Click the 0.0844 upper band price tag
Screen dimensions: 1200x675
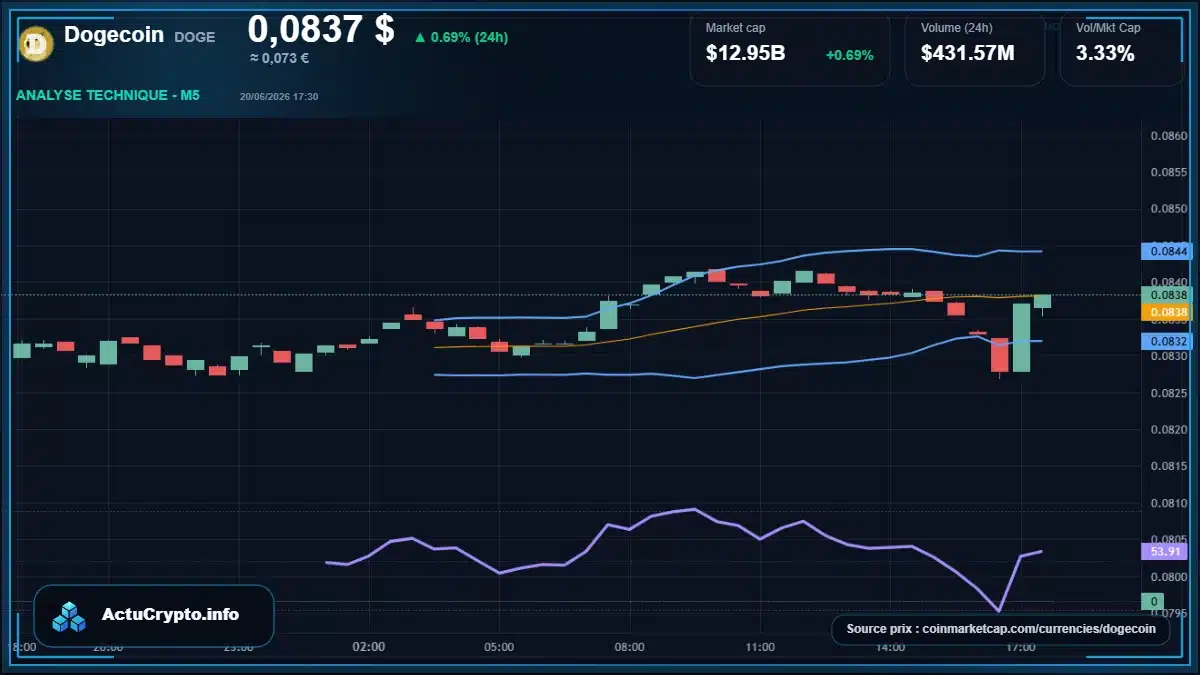point(1168,251)
